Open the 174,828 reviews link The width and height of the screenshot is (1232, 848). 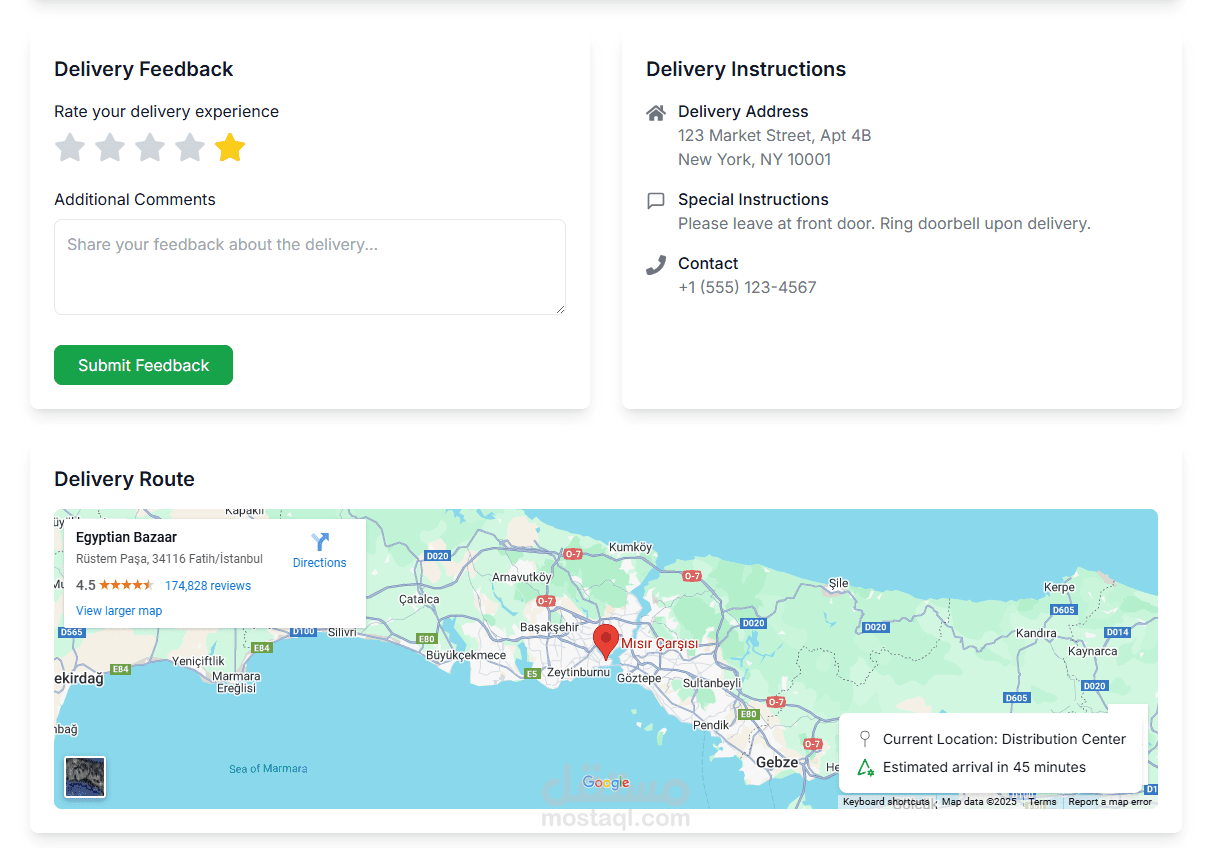208,586
